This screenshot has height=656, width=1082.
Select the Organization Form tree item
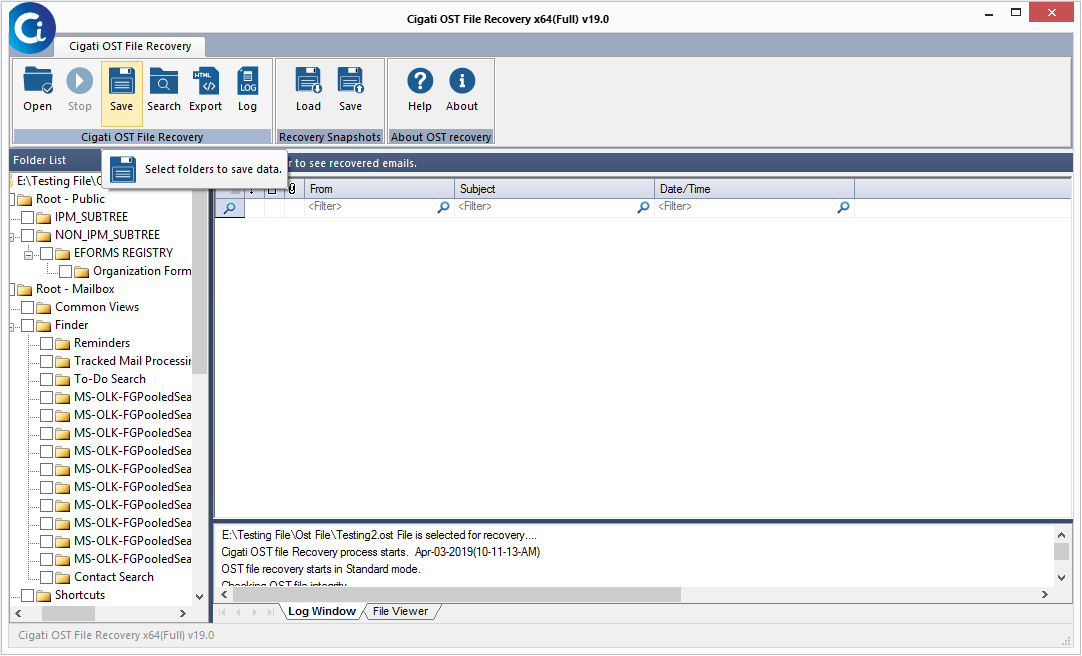coord(142,271)
